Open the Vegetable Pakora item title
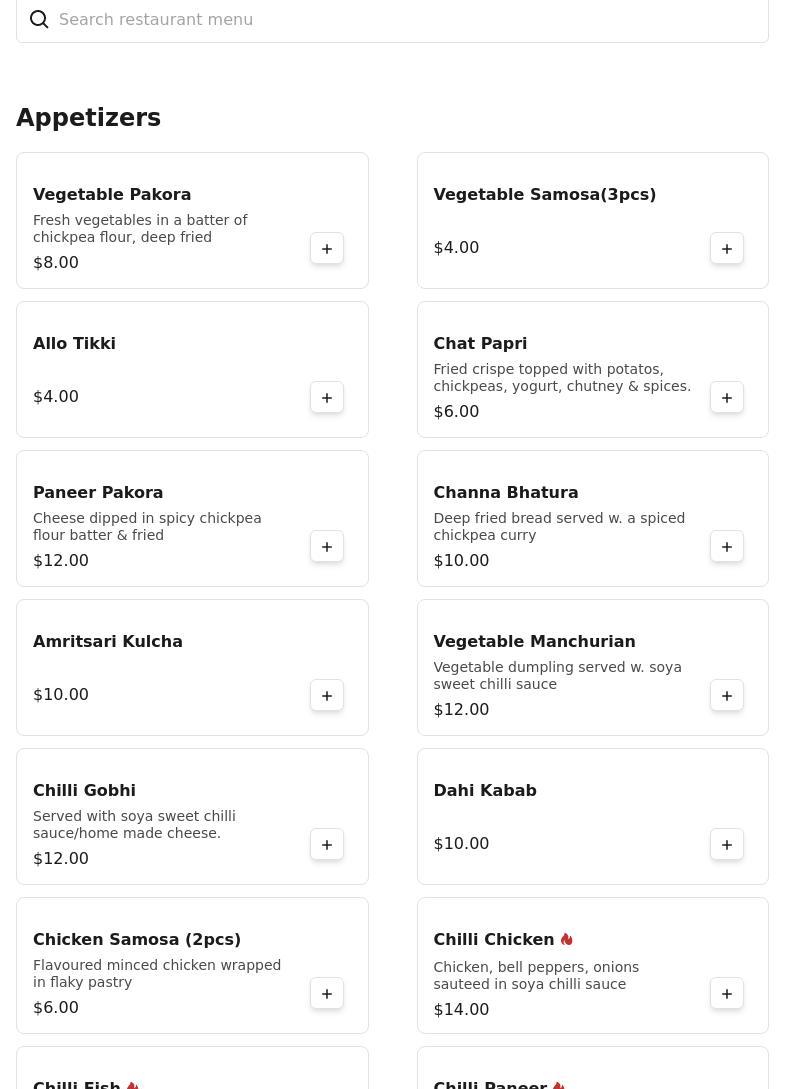 click(112, 195)
